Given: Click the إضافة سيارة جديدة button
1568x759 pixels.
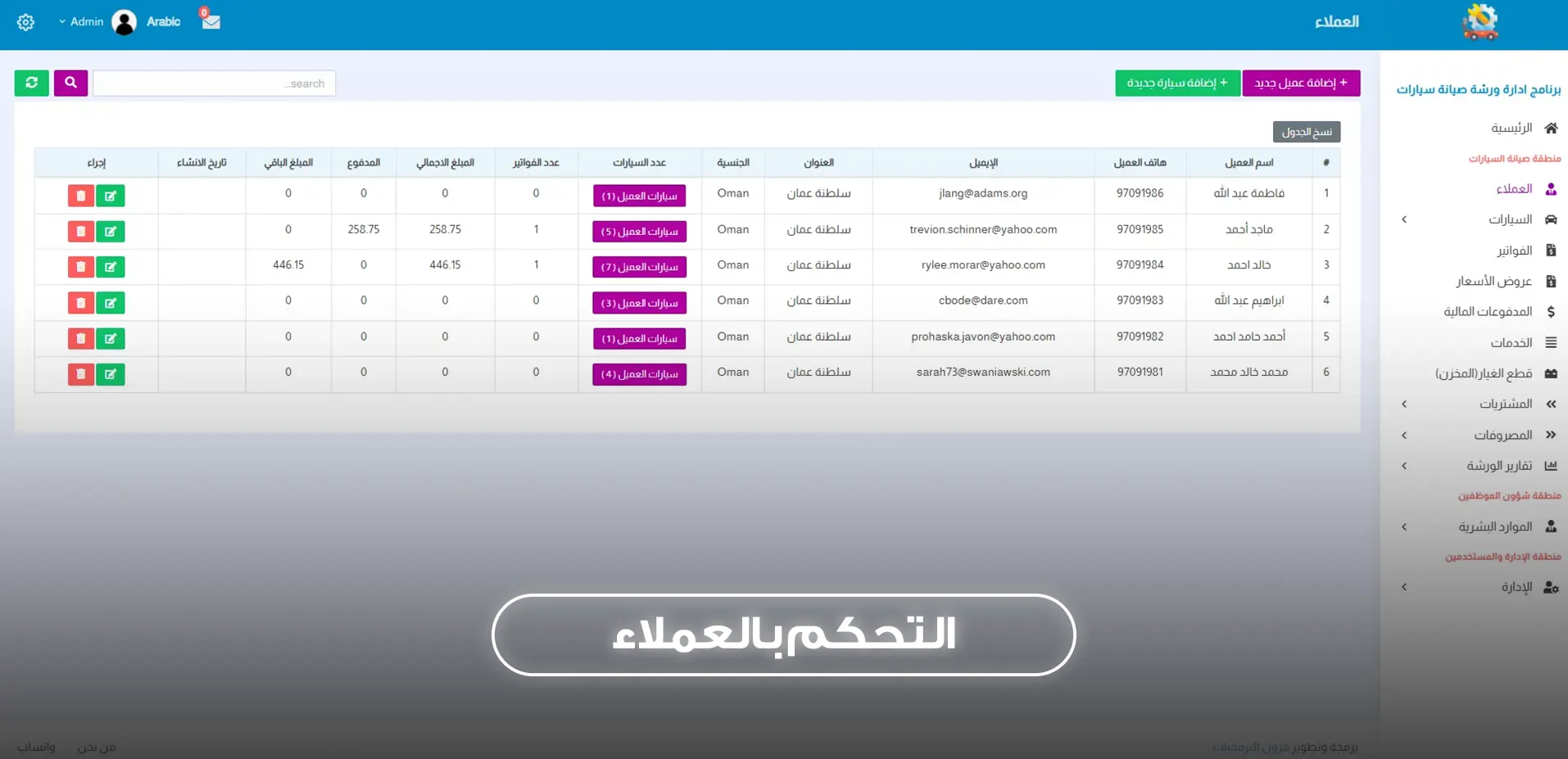Looking at the screenshot, I should 1177,83.
